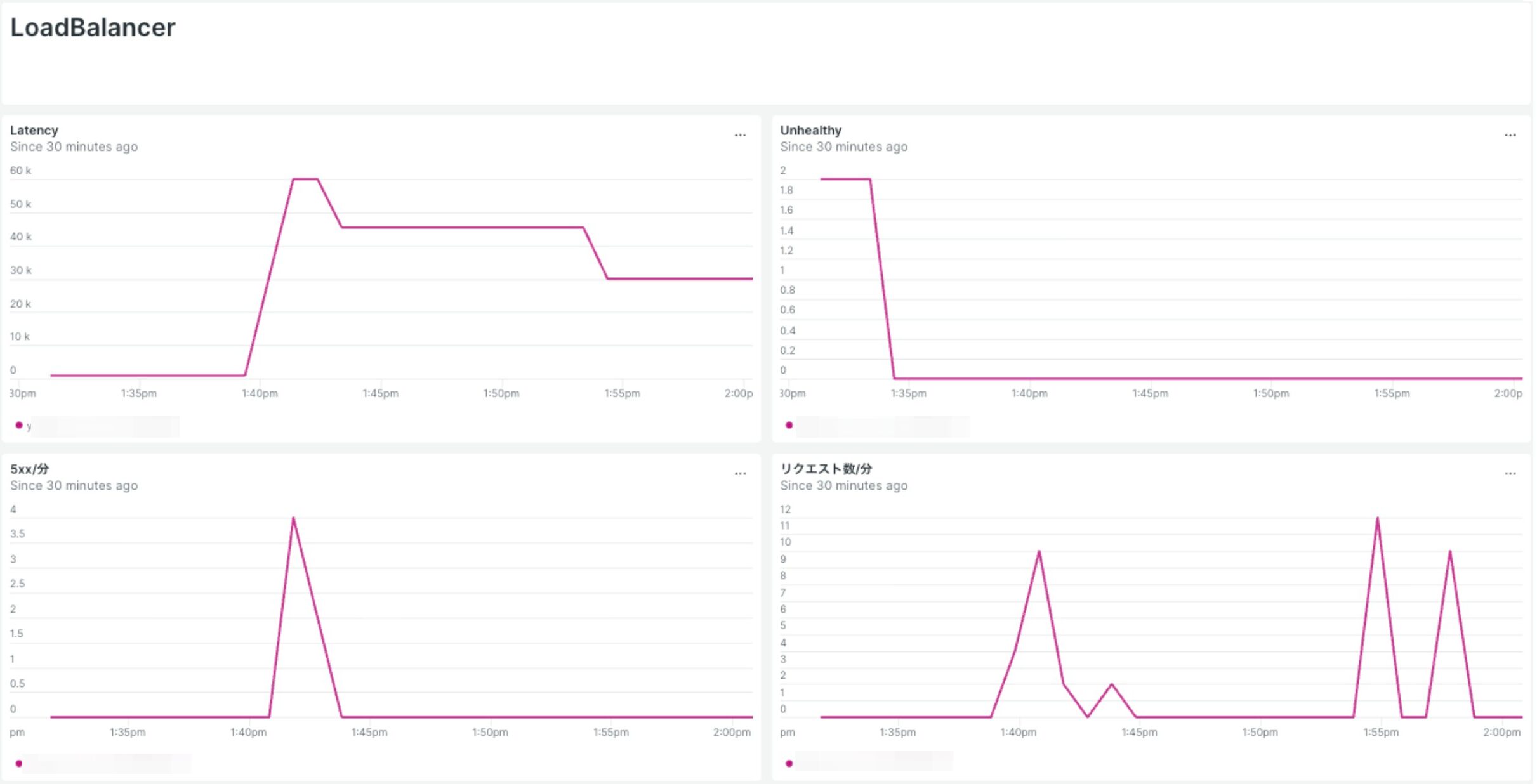Click the request spike near 1:55pm
The image size is (1537, 784).
1376,518
